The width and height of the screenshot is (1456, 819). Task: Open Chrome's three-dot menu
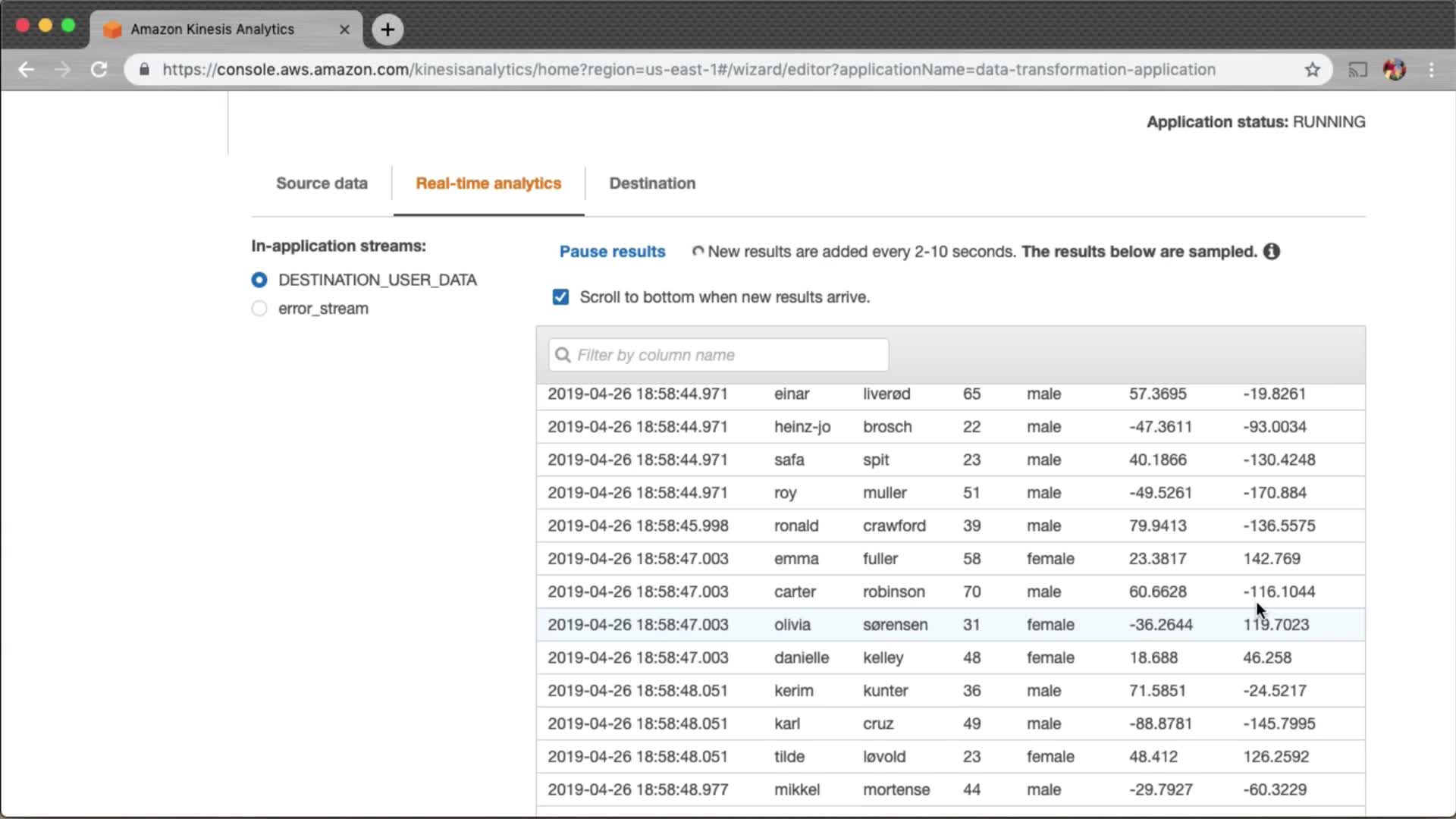click(1431, 70)
